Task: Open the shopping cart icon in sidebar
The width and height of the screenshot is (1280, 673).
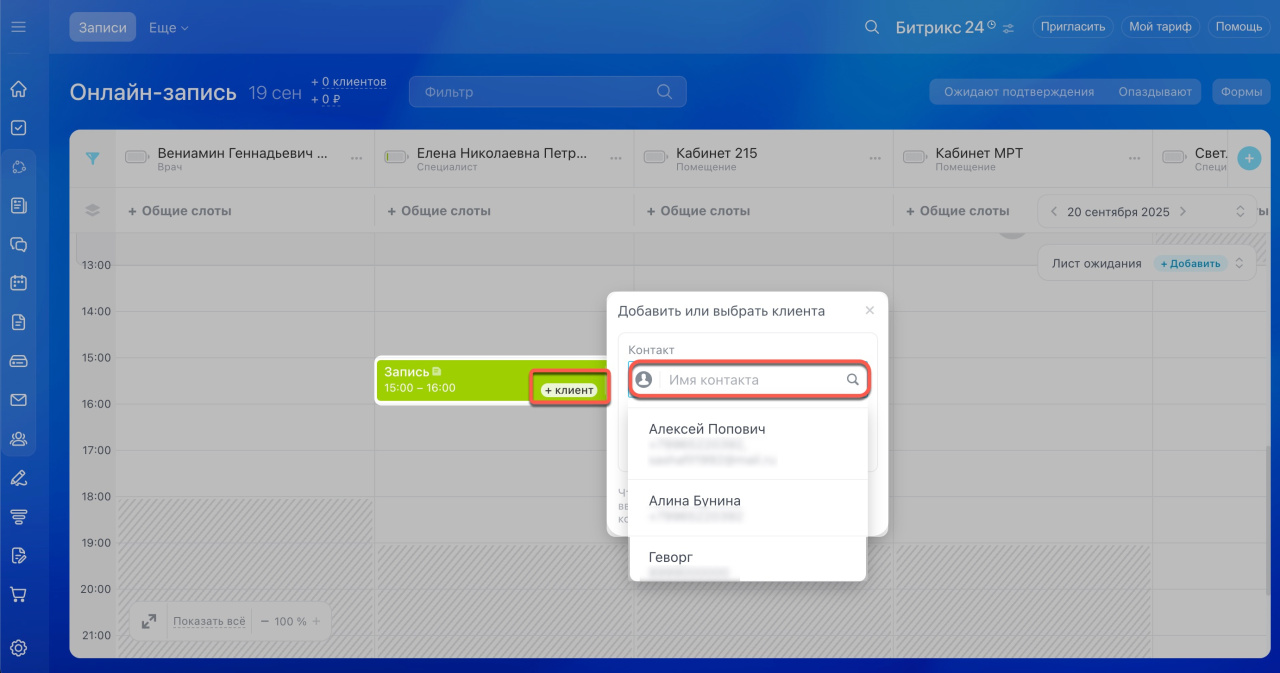Action: (x=18, y=594)
